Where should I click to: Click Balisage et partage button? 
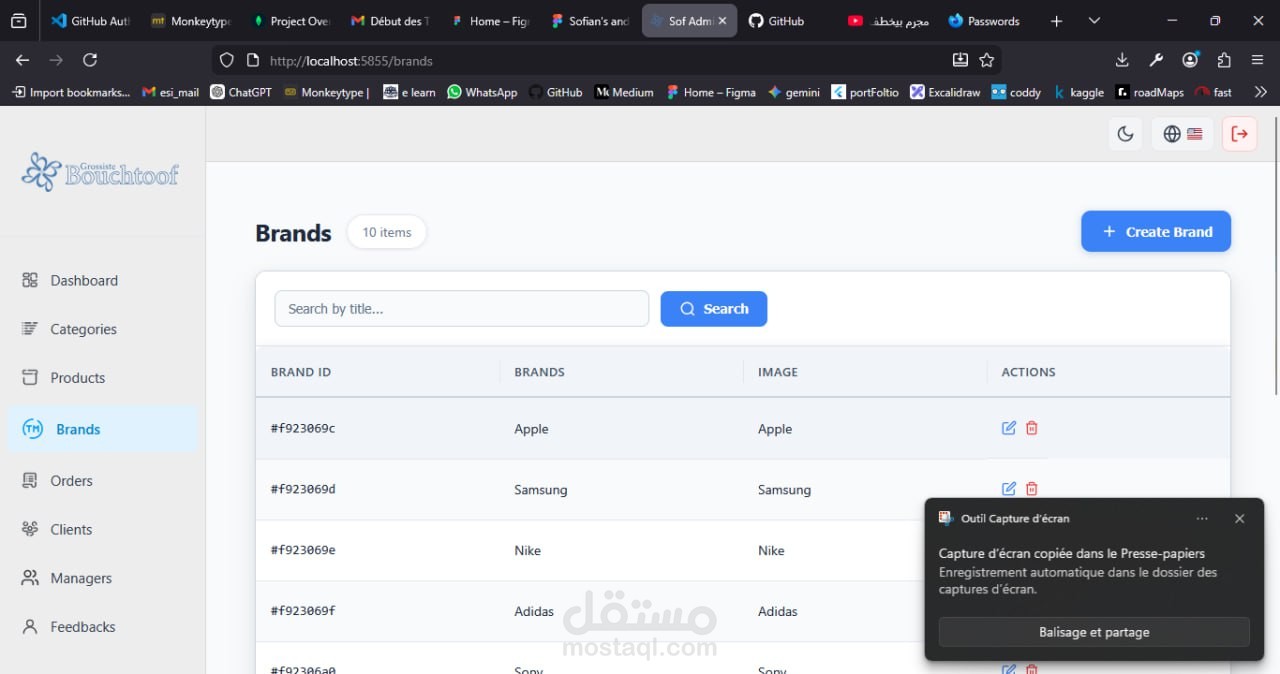click(x=1094, y=632)
